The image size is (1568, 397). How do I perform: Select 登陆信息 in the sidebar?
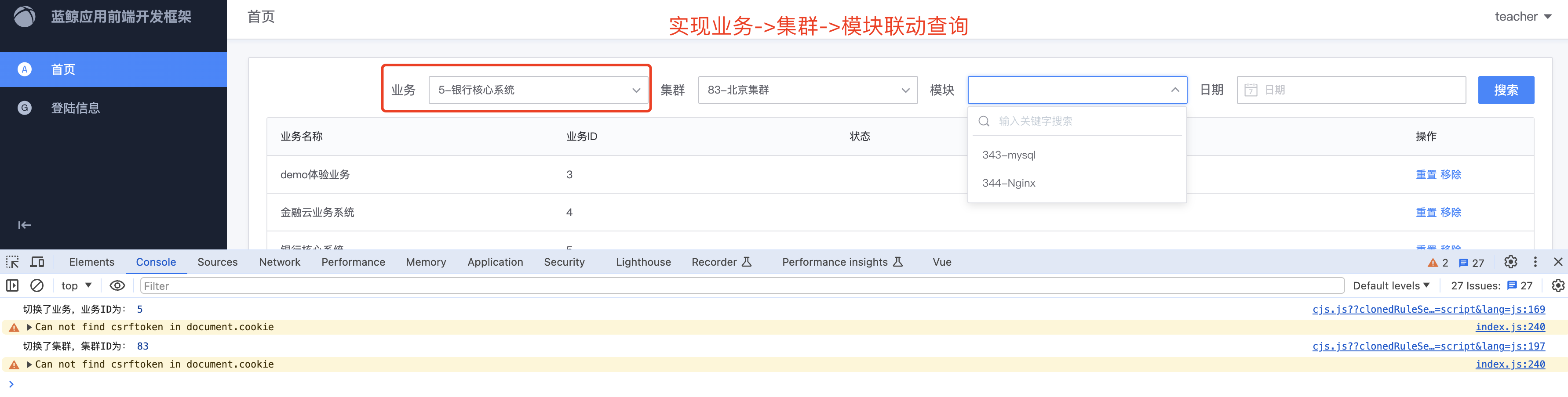coord(75,108)
